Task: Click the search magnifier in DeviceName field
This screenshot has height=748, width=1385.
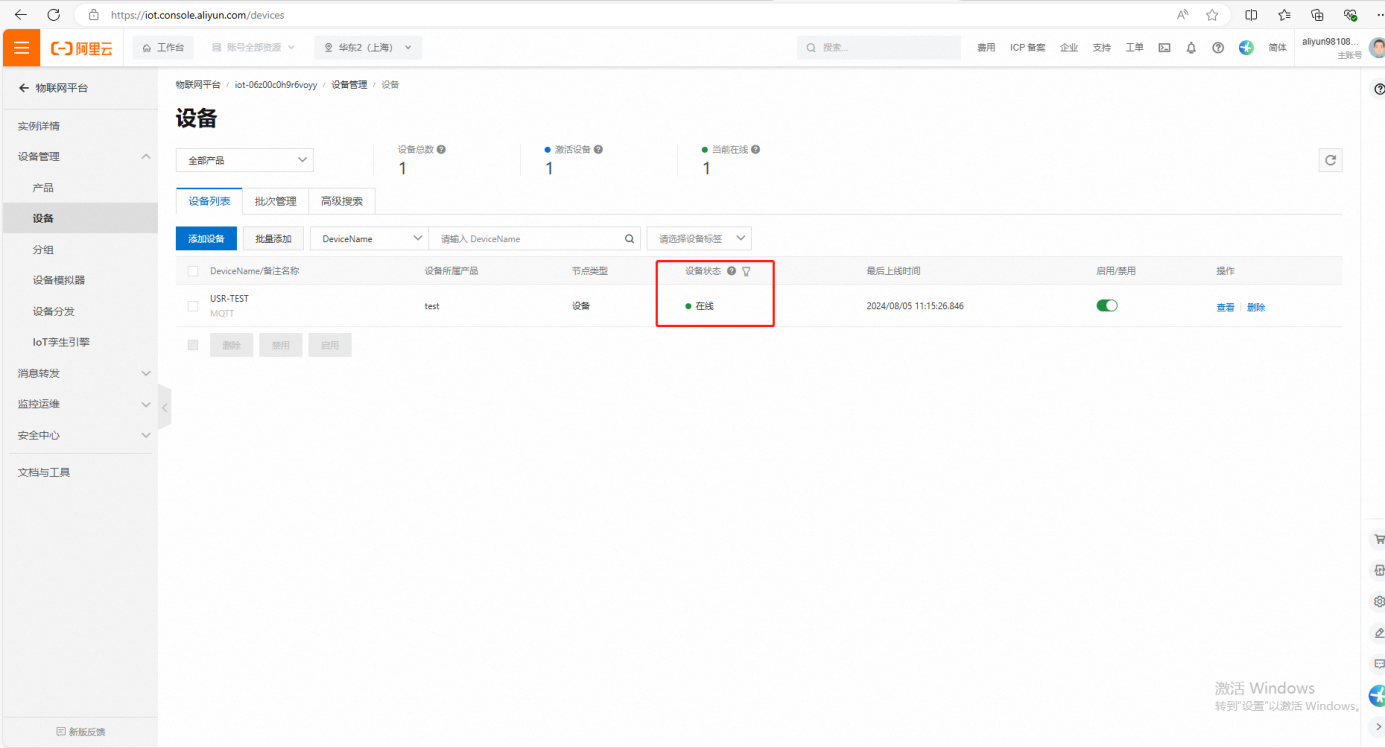Action: [x=629, y=239]
